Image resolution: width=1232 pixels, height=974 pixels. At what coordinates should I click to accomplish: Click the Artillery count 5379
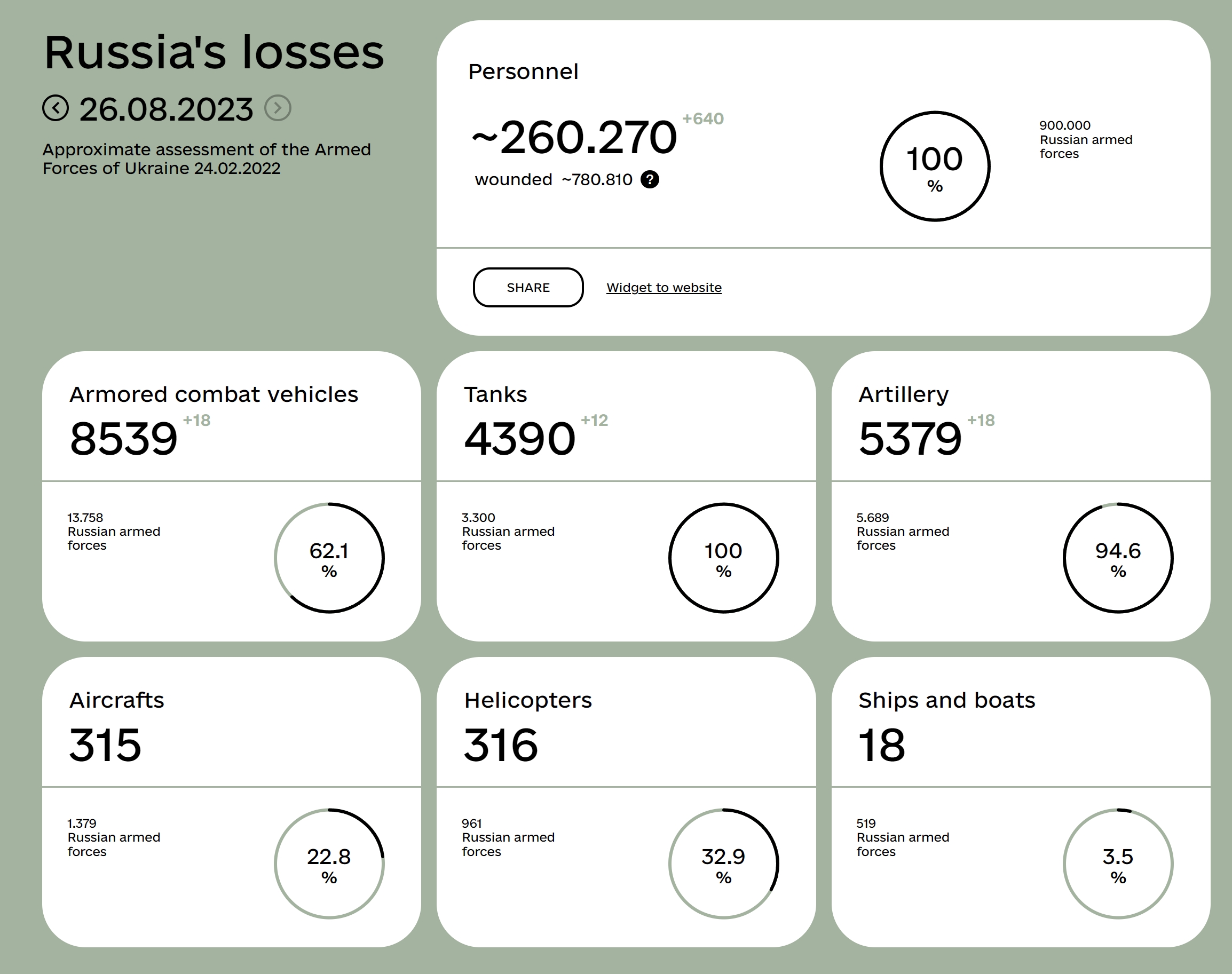(910, 439)
